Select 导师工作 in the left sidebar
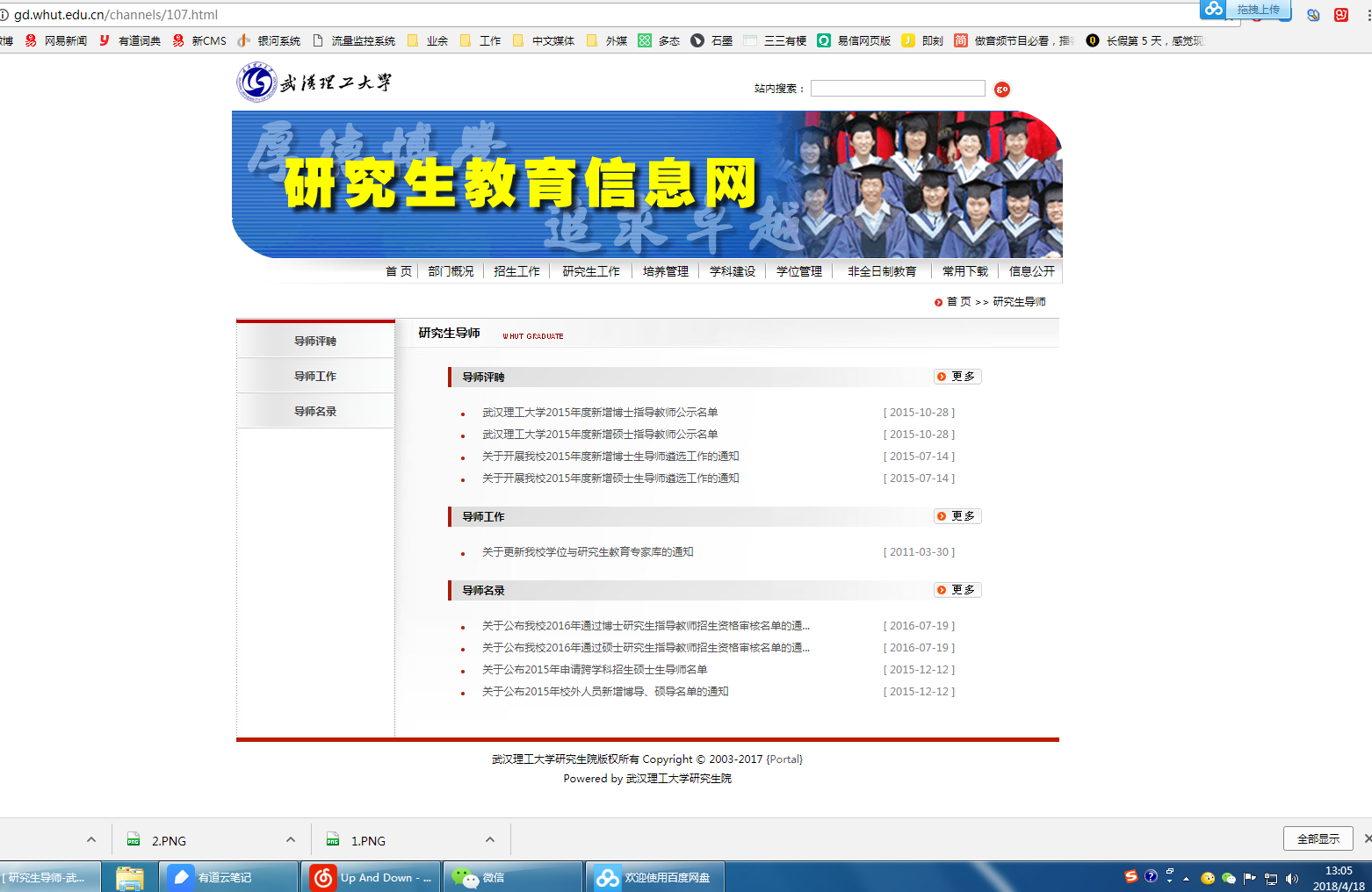Viewport: 1372px width, 892px height. (x=315, y=376)
